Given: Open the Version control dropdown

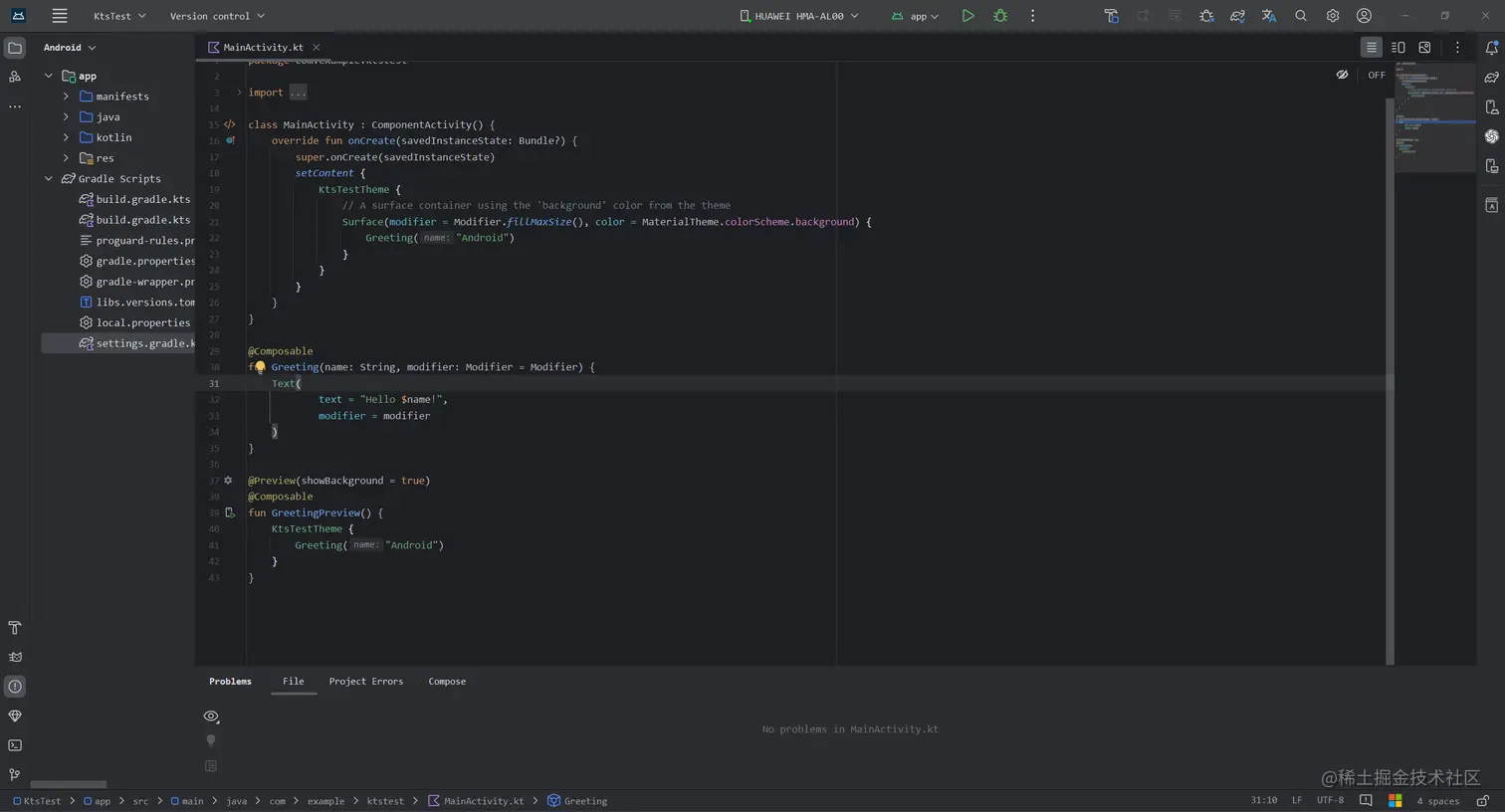Looking at the screenshot, I should coord(217,16).
